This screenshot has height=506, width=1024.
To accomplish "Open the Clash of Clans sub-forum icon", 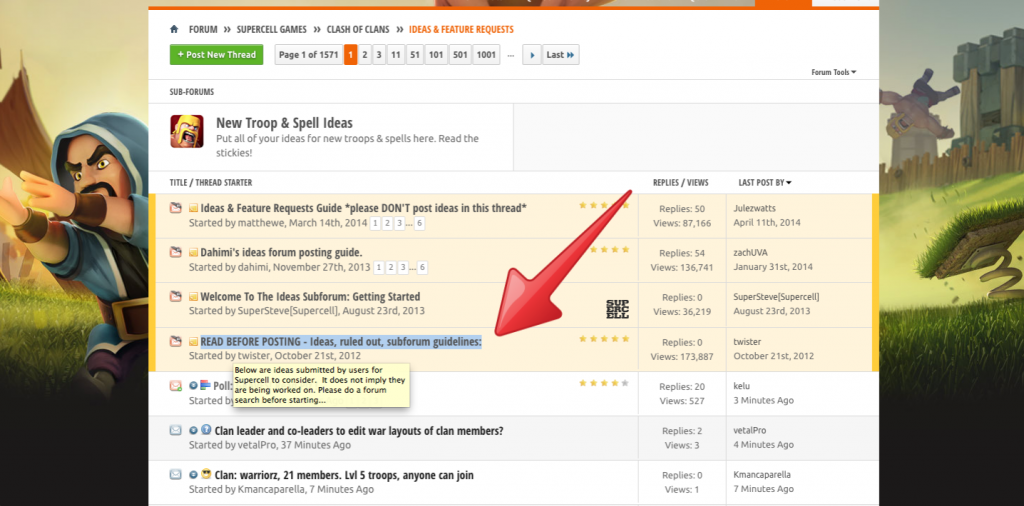I will (x=187, y=132).
